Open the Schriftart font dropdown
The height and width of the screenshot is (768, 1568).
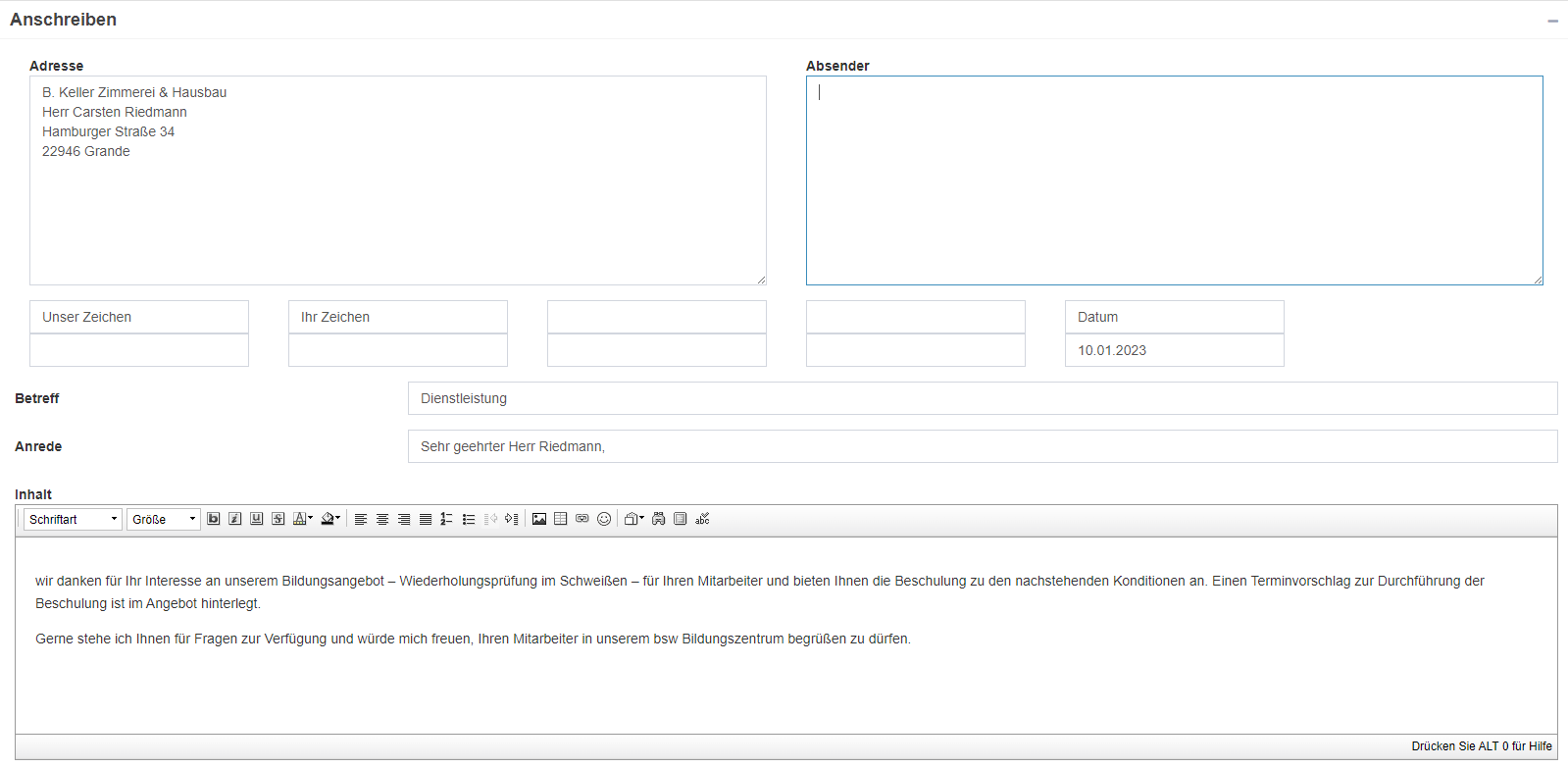coord(74,519)
